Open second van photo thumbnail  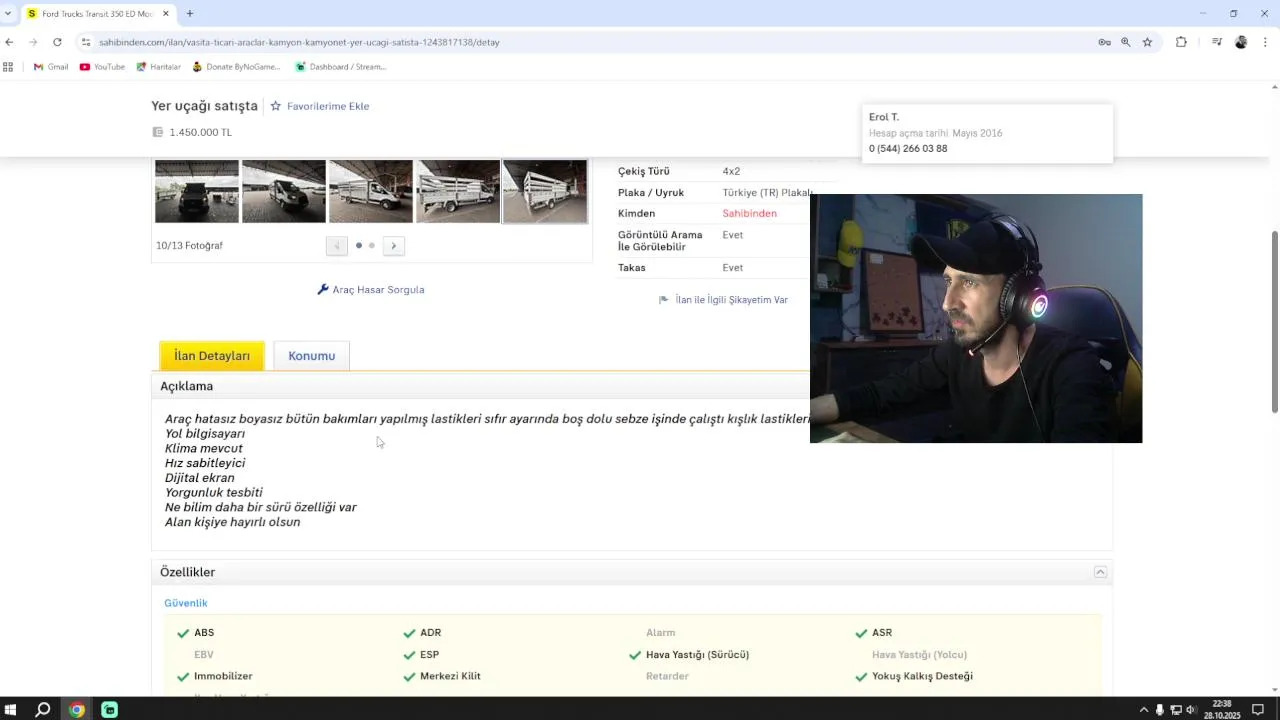pos(284,191)
